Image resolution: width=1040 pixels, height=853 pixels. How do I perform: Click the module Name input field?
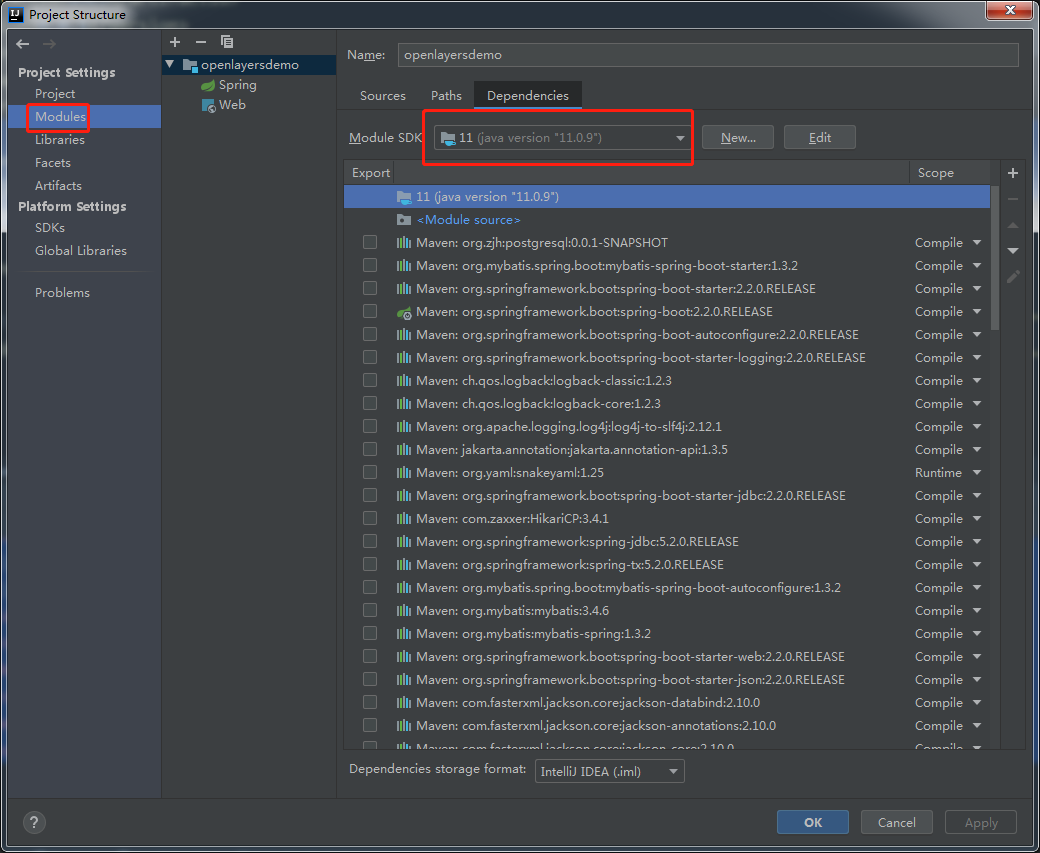pos(708,55)
